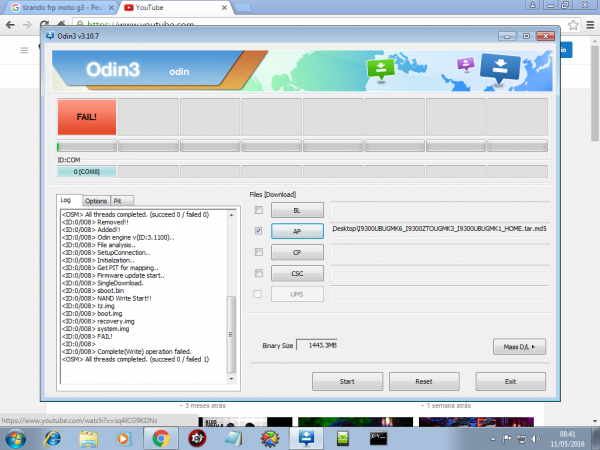The width and height of the screenshot is (600, 450).
Task: Open Chrome's three-line settings menu
Action: (x=590, y=25)
